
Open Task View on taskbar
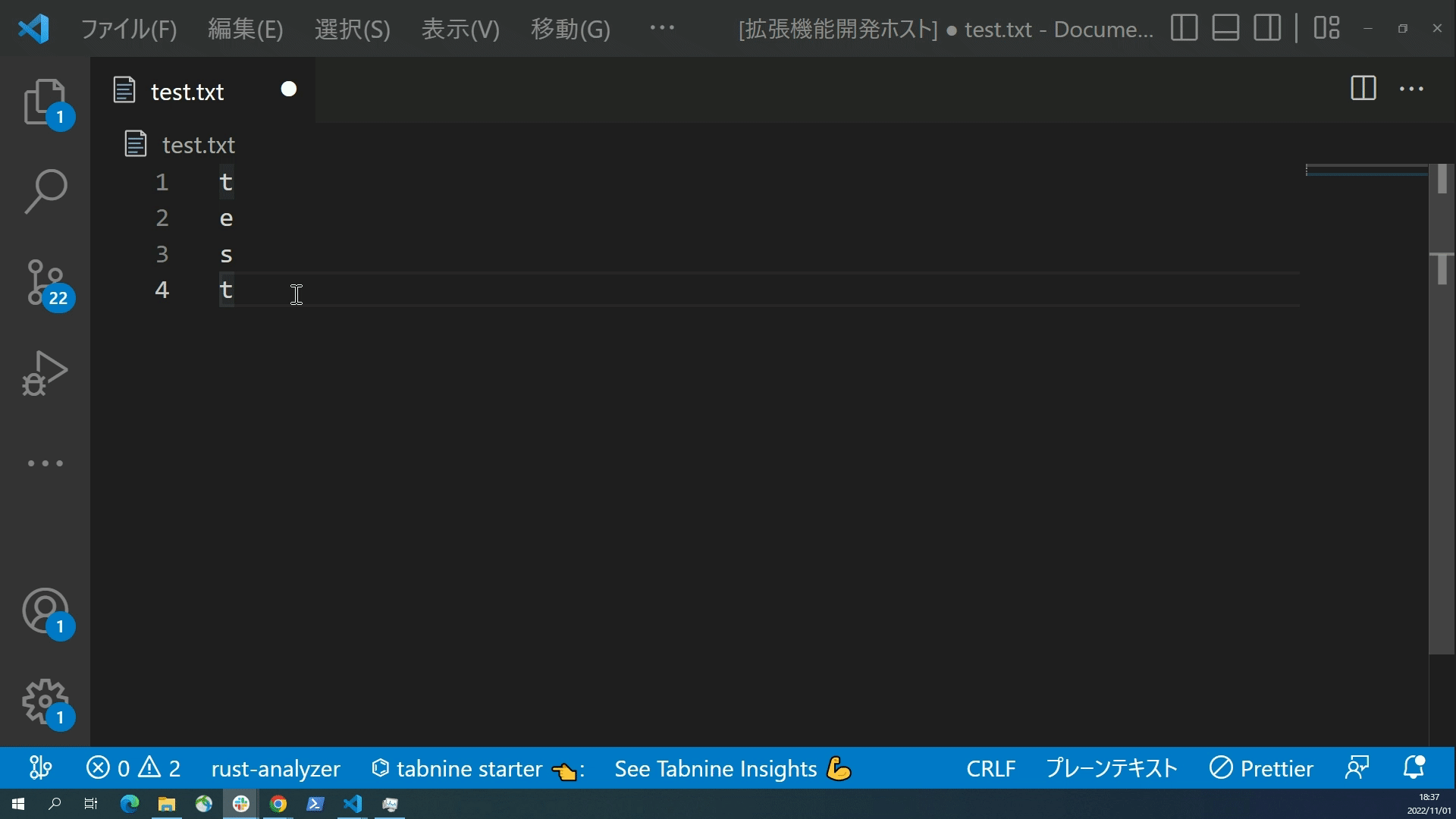(x=91, y=804)
